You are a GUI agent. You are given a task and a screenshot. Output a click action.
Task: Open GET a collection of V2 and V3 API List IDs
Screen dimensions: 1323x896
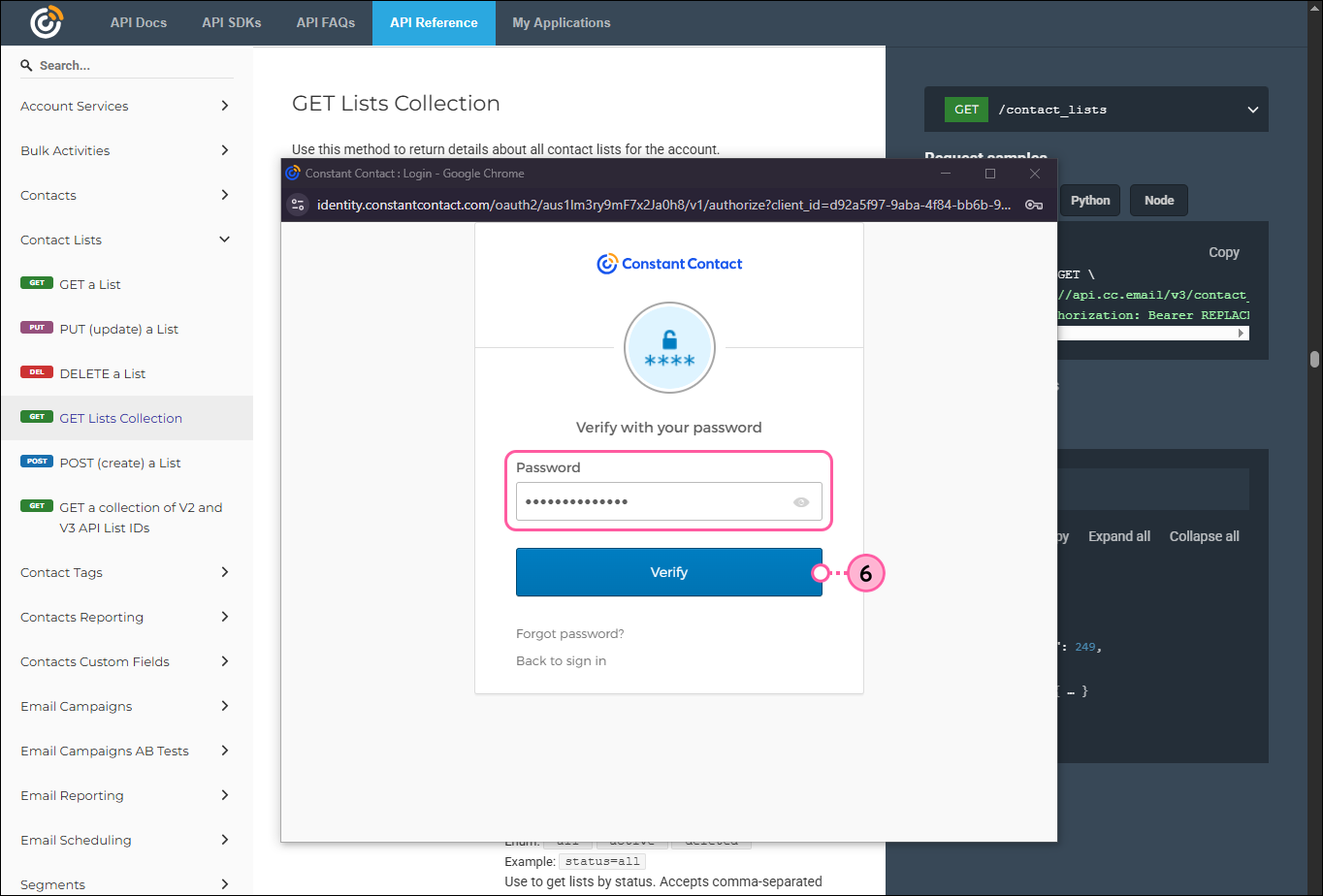126,518
